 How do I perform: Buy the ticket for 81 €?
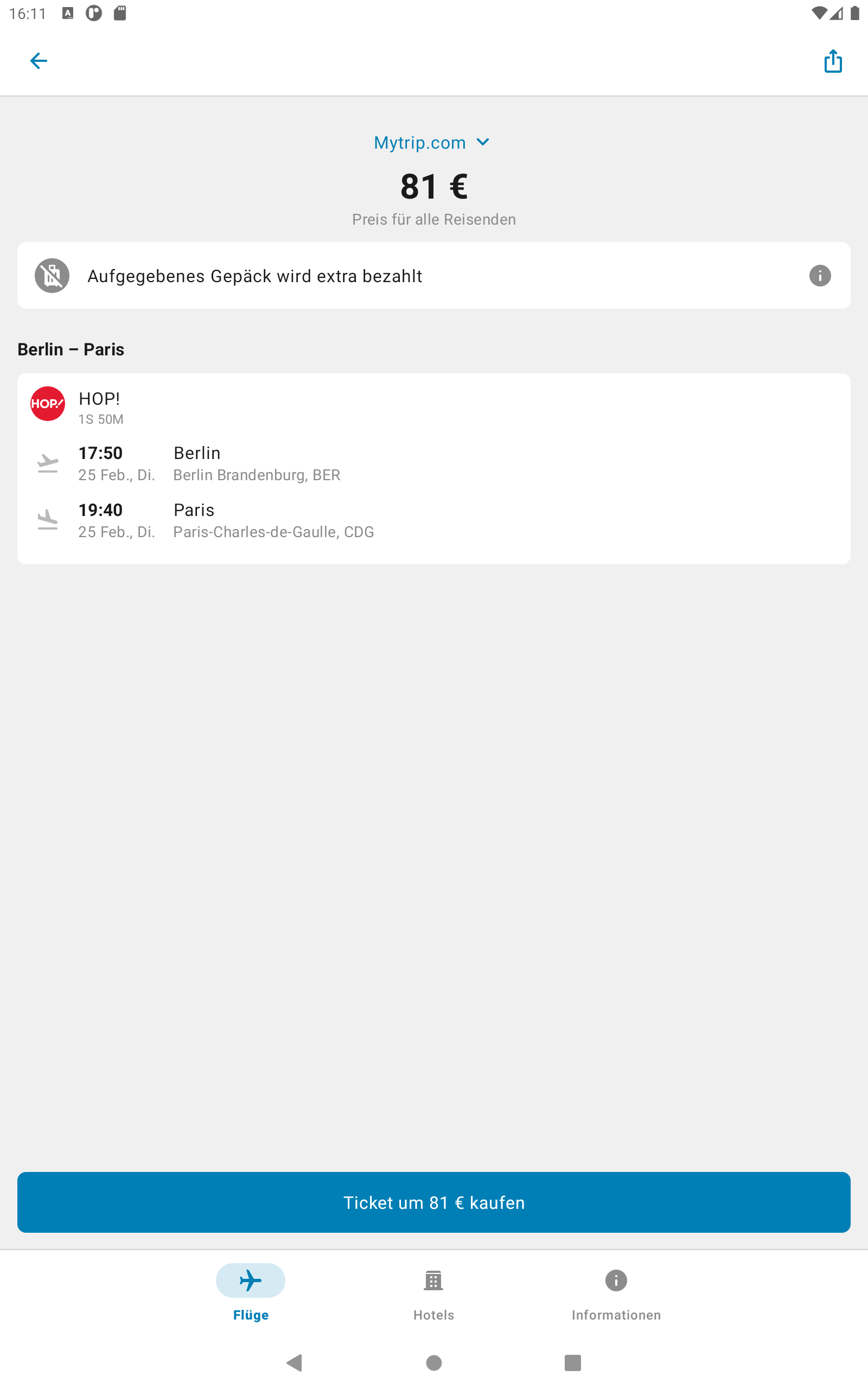[434, 1202]
